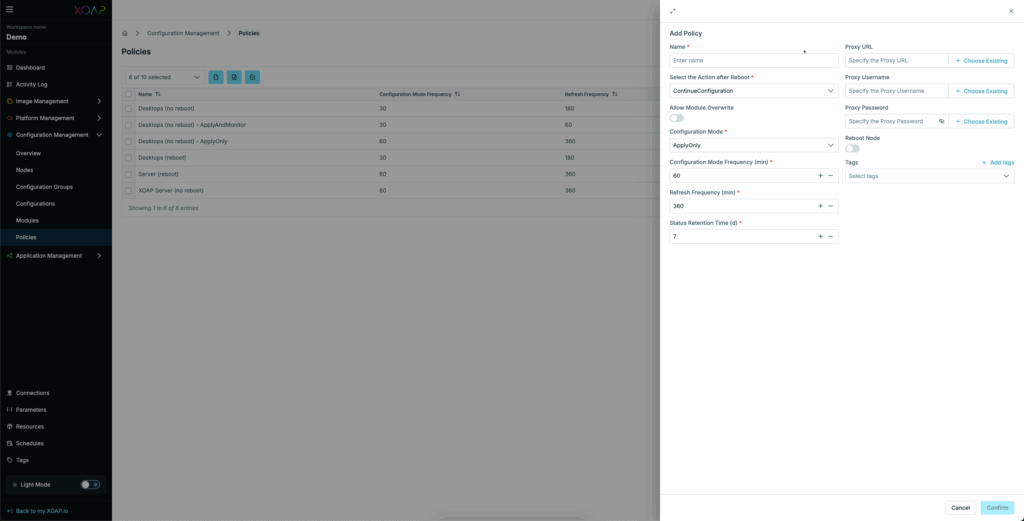Image resolution: width=1024 pixels, height=521 pixels.
Task: Increase Configuration Mode Frequency with plus
Action: [820, 176]
